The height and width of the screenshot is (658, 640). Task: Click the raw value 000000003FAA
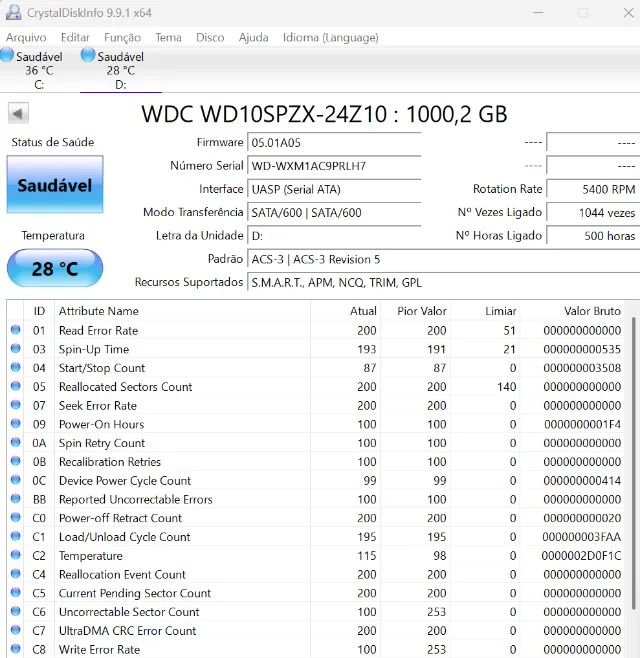[x=582, y=537]
